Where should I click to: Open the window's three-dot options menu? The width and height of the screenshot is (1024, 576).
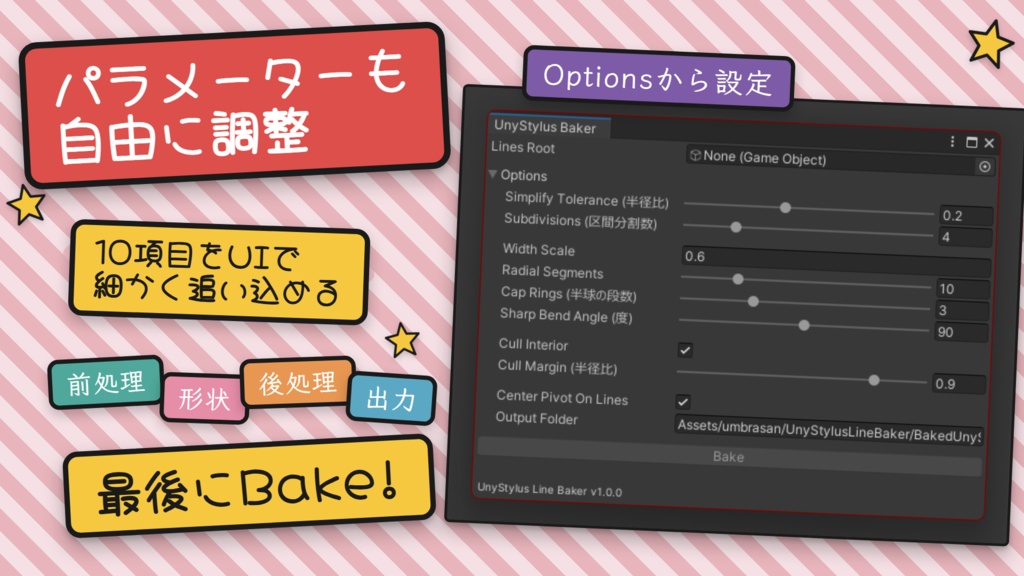(952, 142)
